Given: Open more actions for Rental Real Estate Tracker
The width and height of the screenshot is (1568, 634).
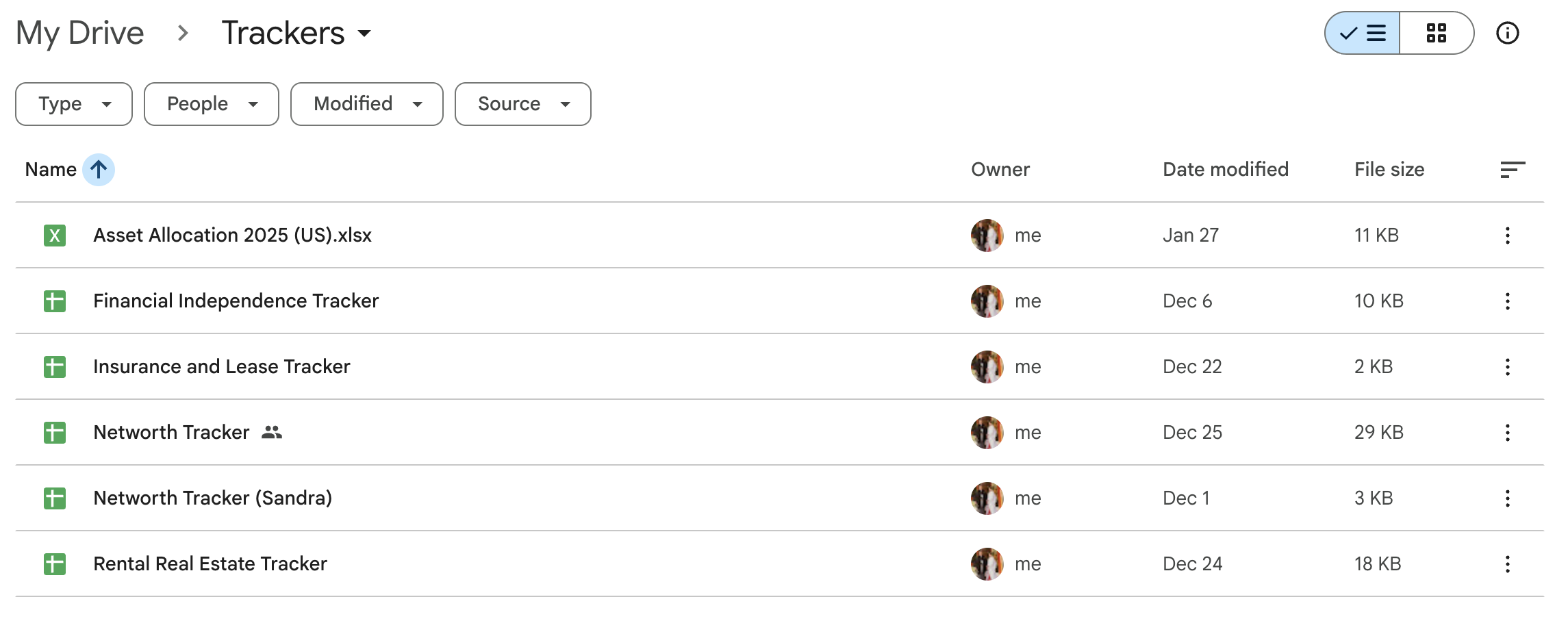Looking at the screenshot, I should coord(1507,564).
